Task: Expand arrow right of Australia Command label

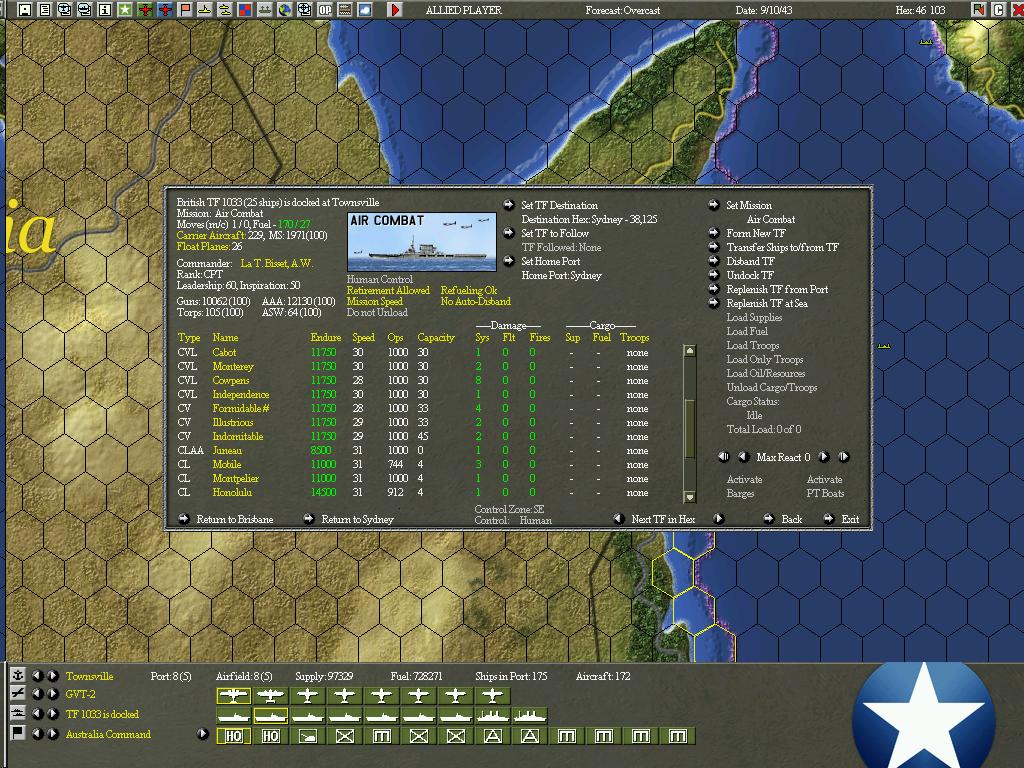Action: coord(203,733)
